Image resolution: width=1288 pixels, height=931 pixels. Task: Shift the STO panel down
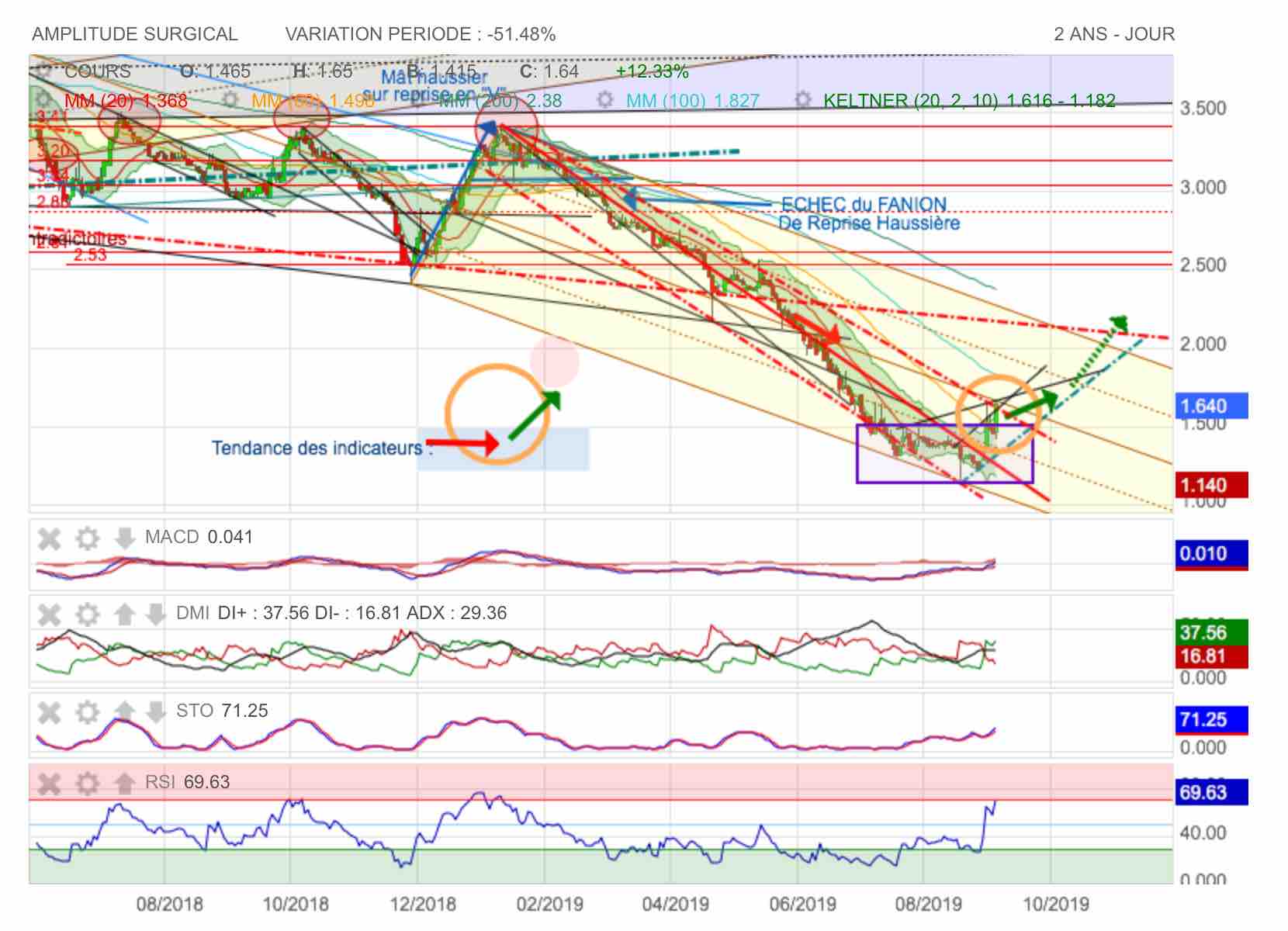pyautogui.click(x=156, y=711)
